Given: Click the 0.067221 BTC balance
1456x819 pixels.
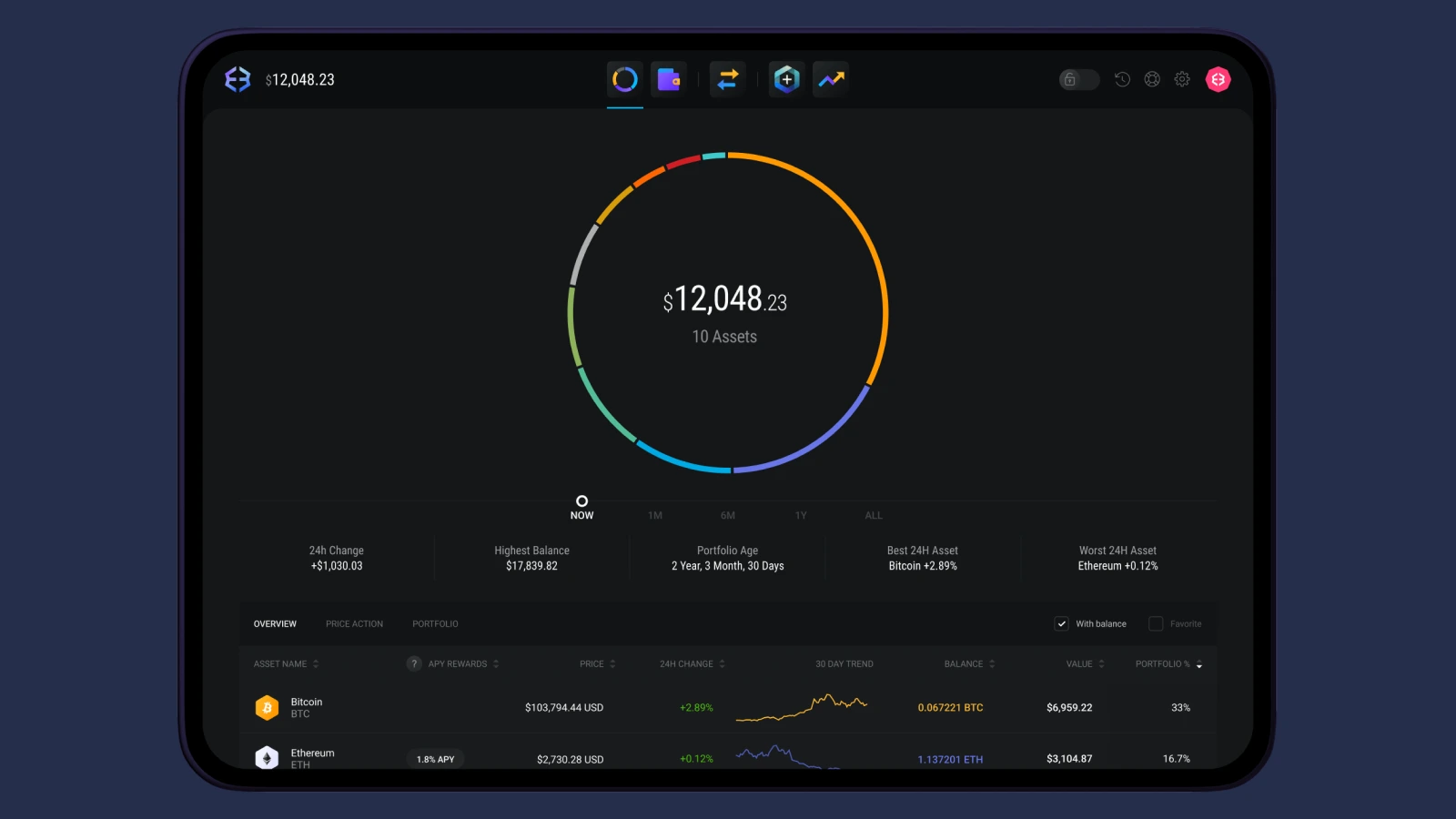Looking at the screenshot, I should point(950,708).
